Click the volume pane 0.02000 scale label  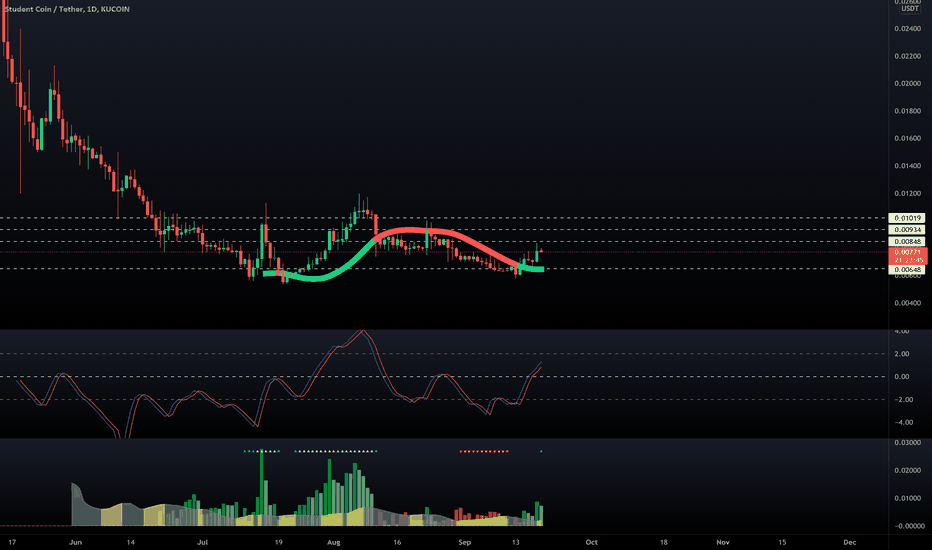click(908, 470)
